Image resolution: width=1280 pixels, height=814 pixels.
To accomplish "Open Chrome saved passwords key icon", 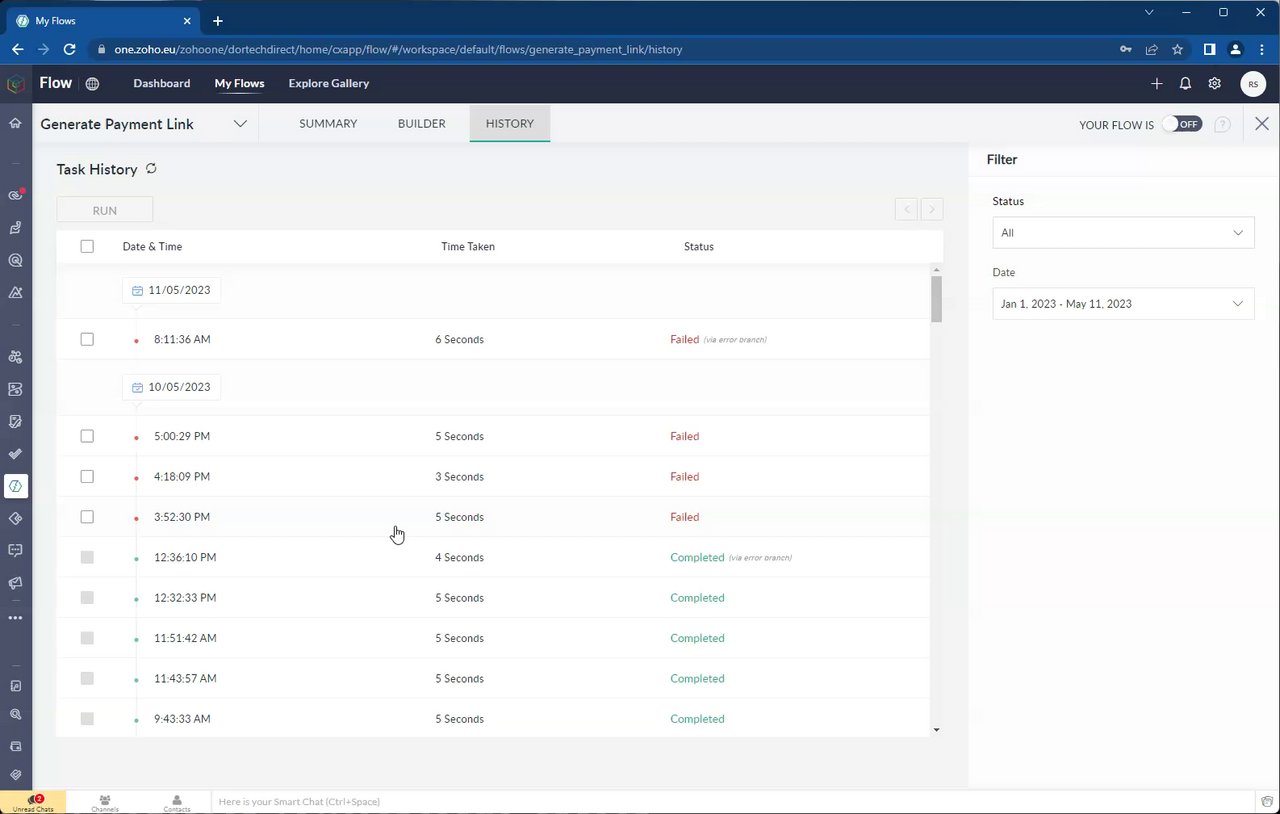I will tap(1126, 49).
